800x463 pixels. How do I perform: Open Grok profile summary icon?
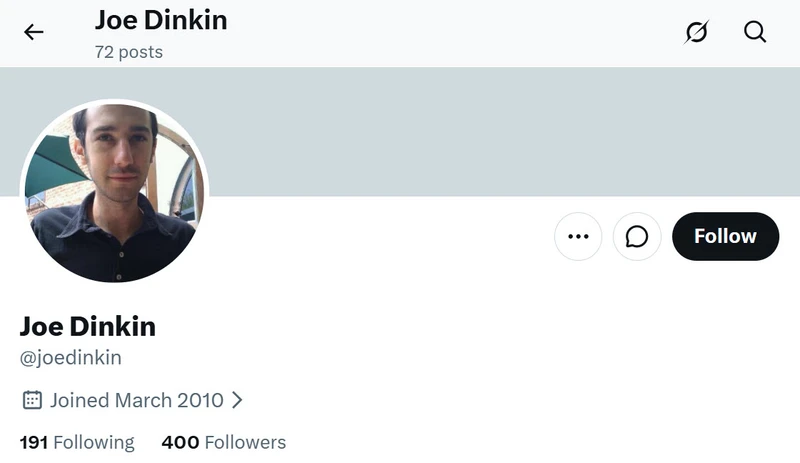point(696,32)
